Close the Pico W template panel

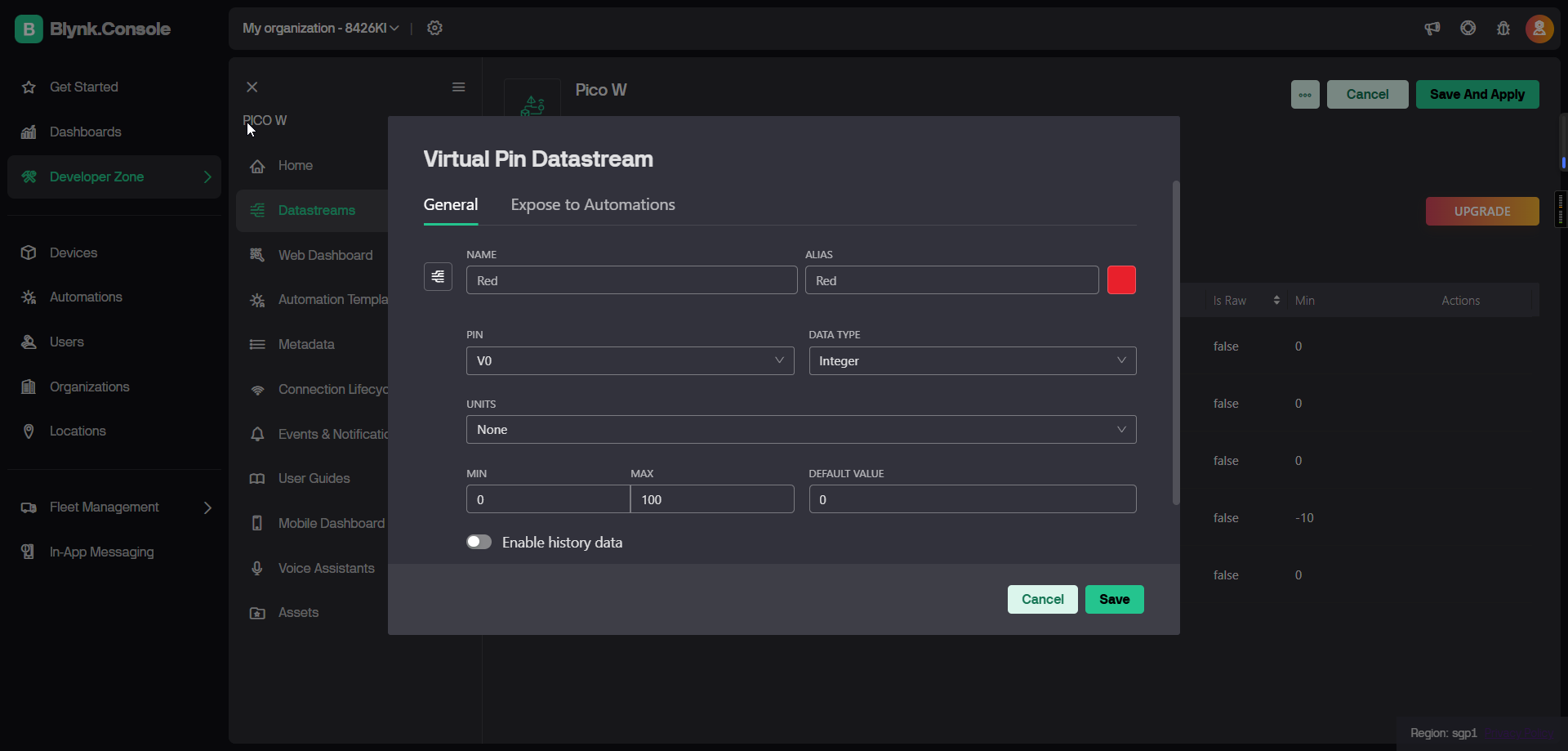coord(252,87)
